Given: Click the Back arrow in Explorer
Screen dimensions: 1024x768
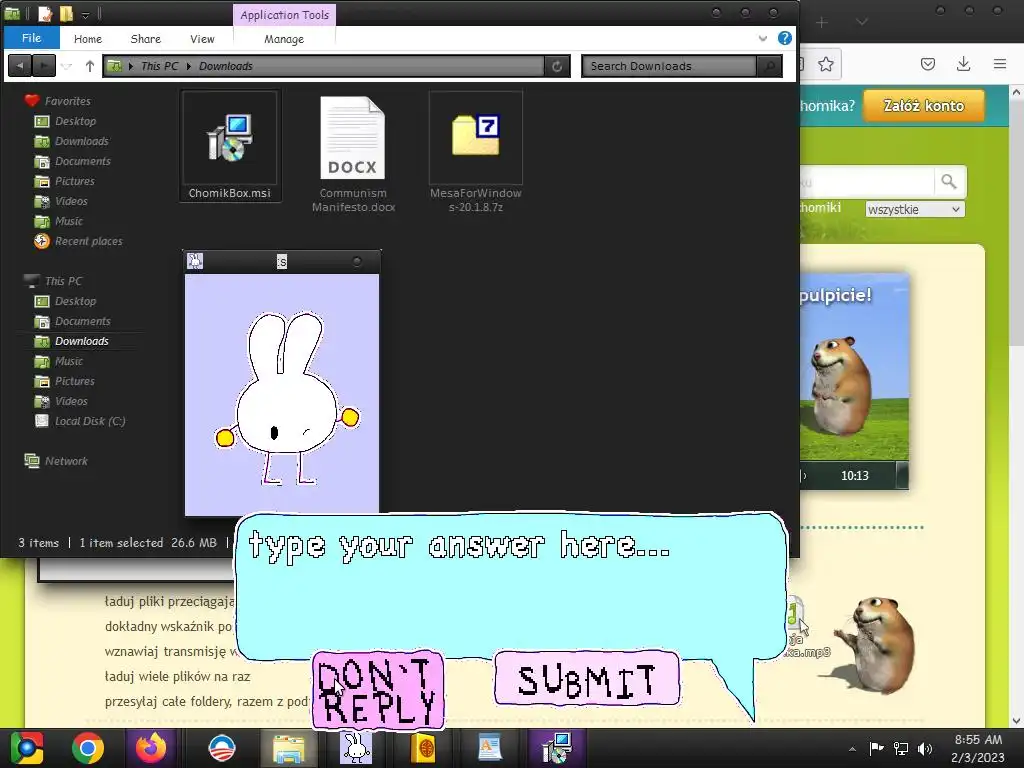Looking at the screenshot, I should pyautogui.click(x=20, y=65).
